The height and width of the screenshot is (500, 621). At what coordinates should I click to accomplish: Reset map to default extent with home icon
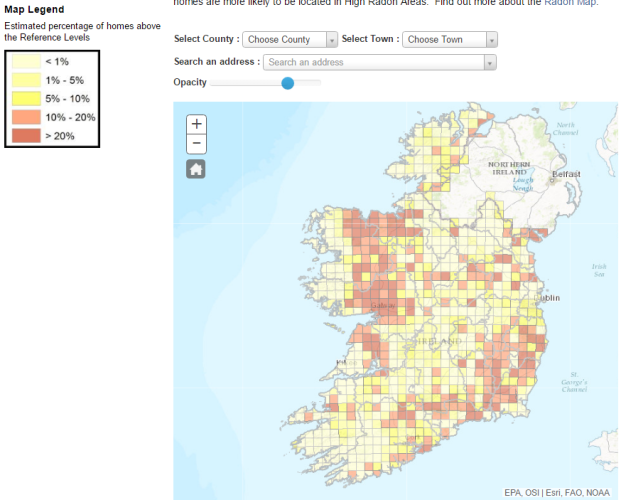tap(196, 169)
